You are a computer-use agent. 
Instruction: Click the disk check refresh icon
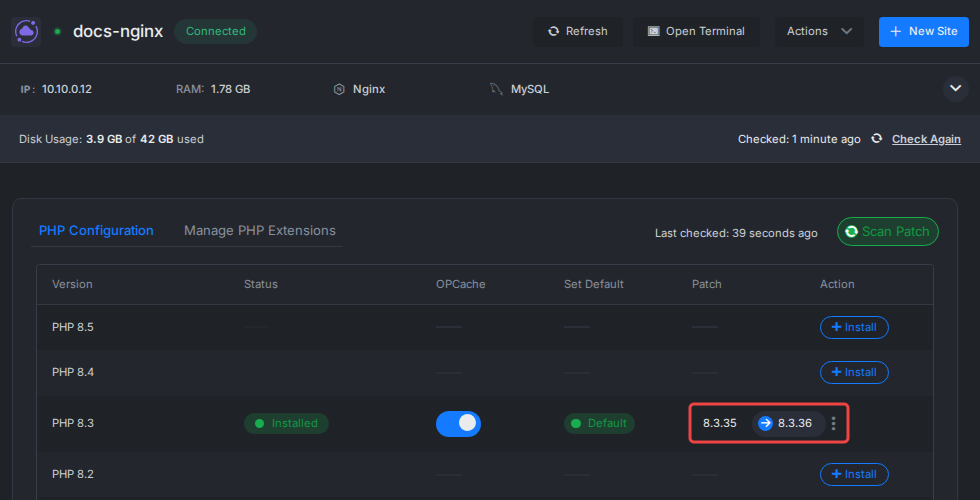[x=877, y=139]
